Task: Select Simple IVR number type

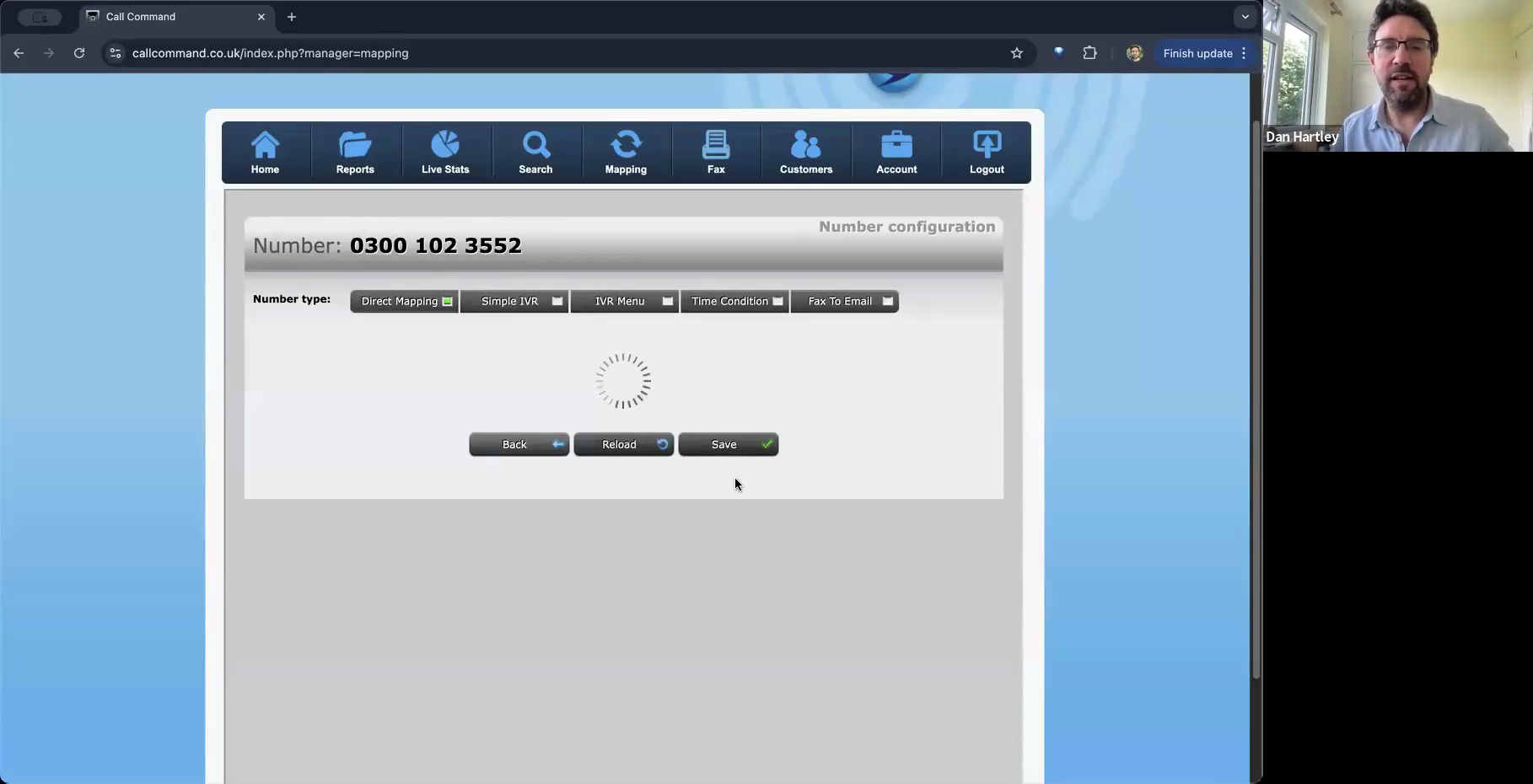Action: point(514,302)
